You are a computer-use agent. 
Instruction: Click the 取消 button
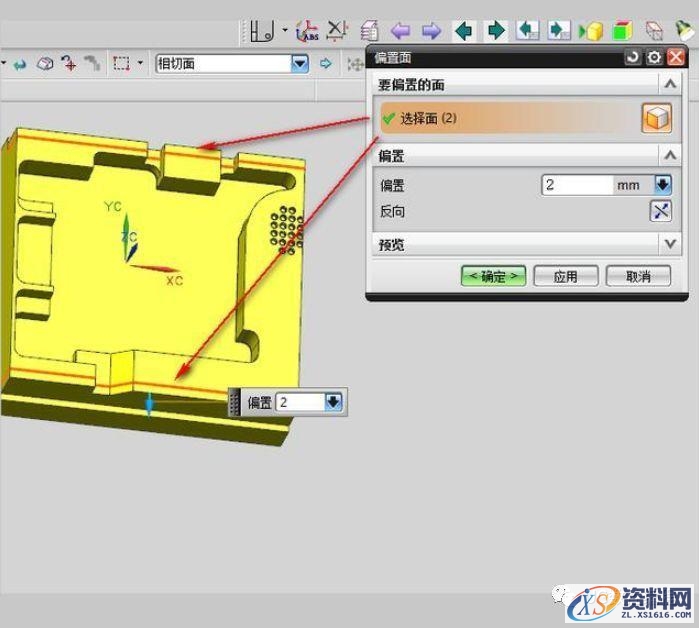[x=637, y=276]
